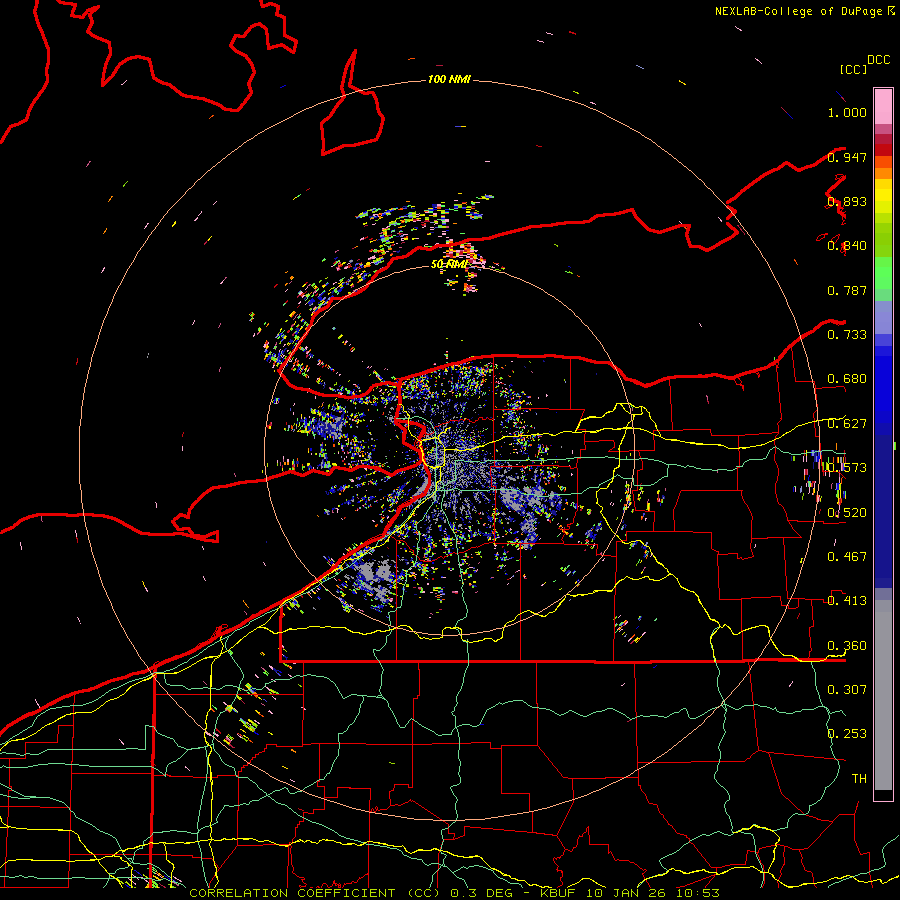This screenshot has height=900, width=900.
Task: Click the 1.000 legend value
Action: [x=847, y=112]
